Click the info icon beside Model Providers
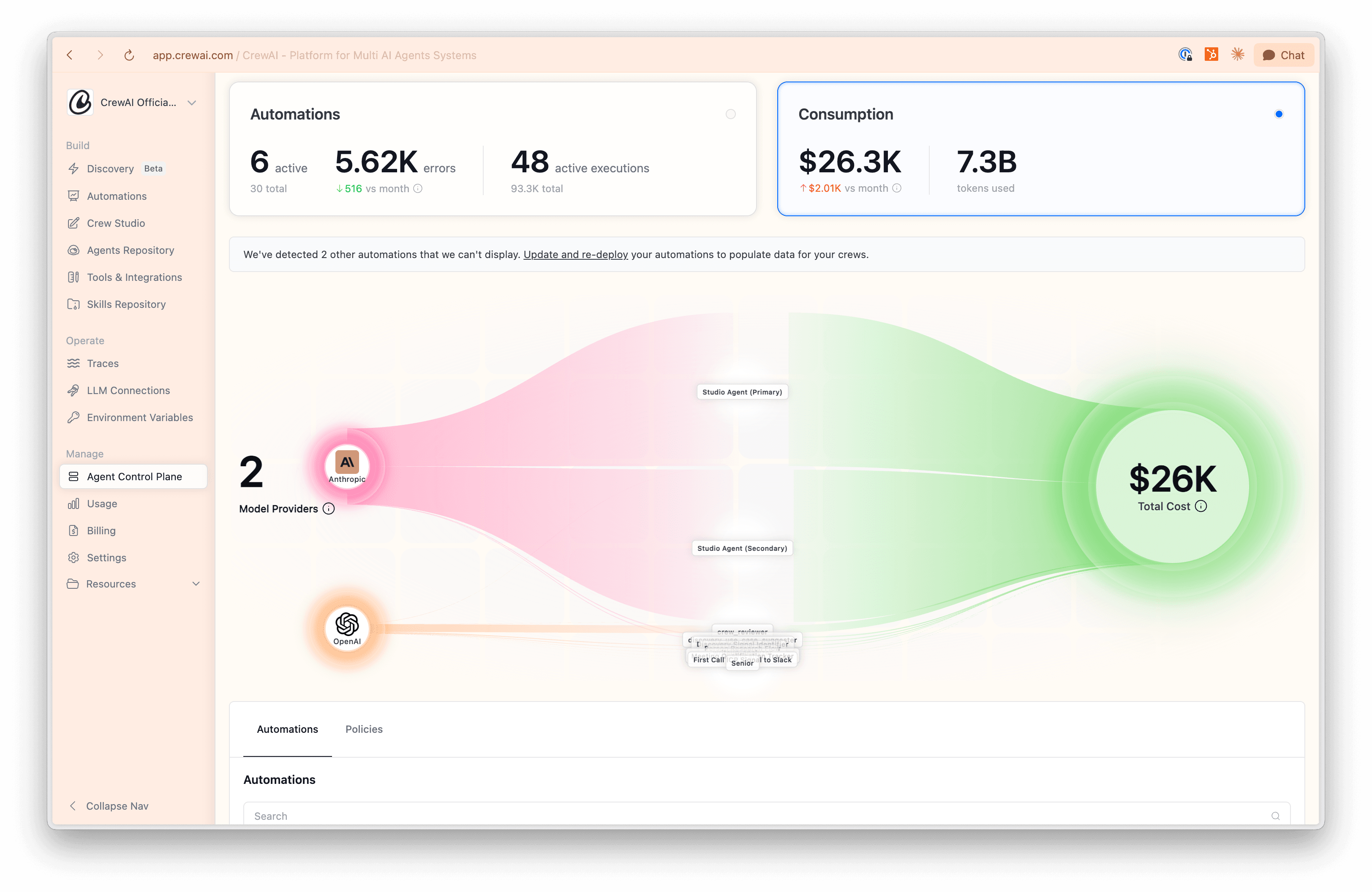Viewport: 1372px width, 892px height. 329,509
